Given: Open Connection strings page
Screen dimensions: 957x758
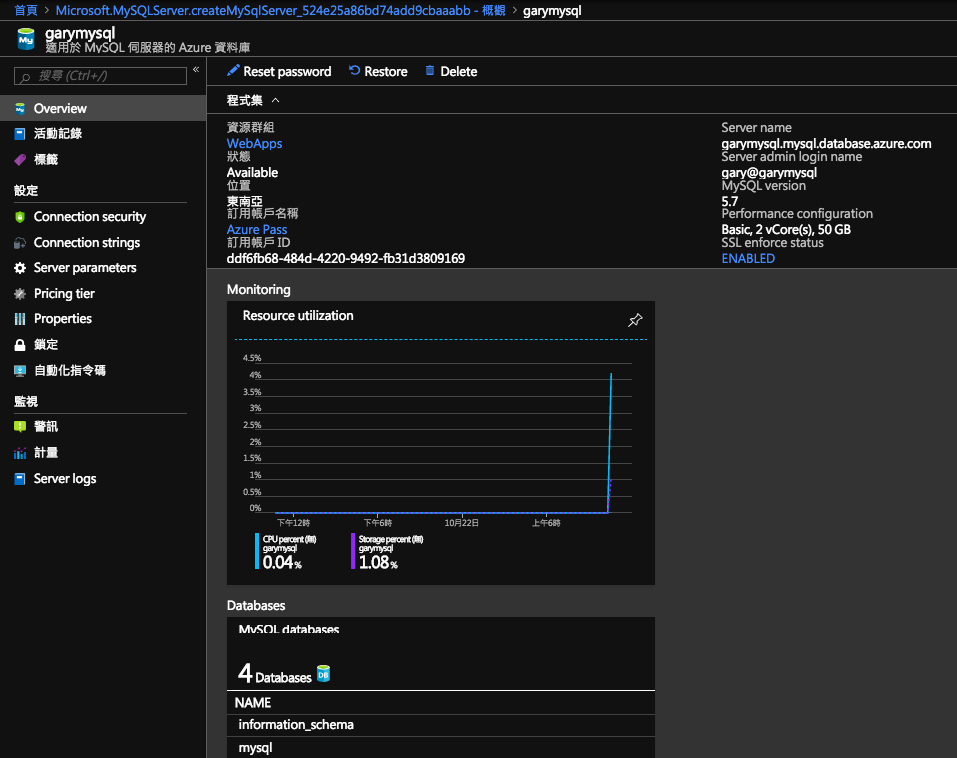Looking at the screenshot, I should [103, 243].
